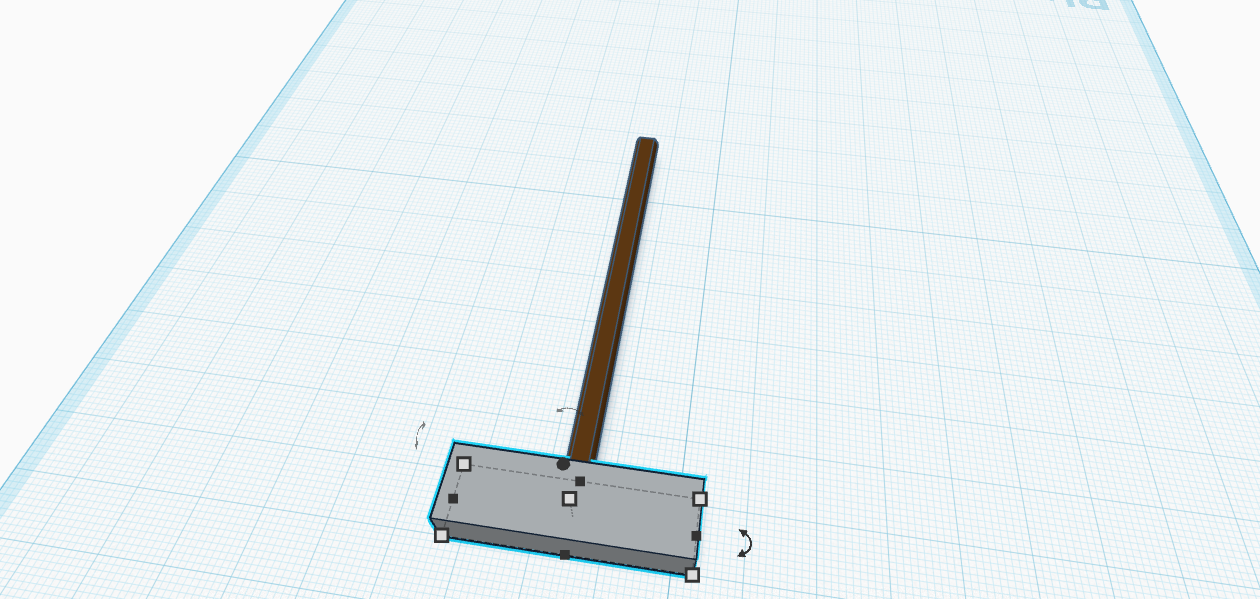Click the white center height handle on top
The height and width of the screenshot is (599, 1260).
tap(569, 498)
